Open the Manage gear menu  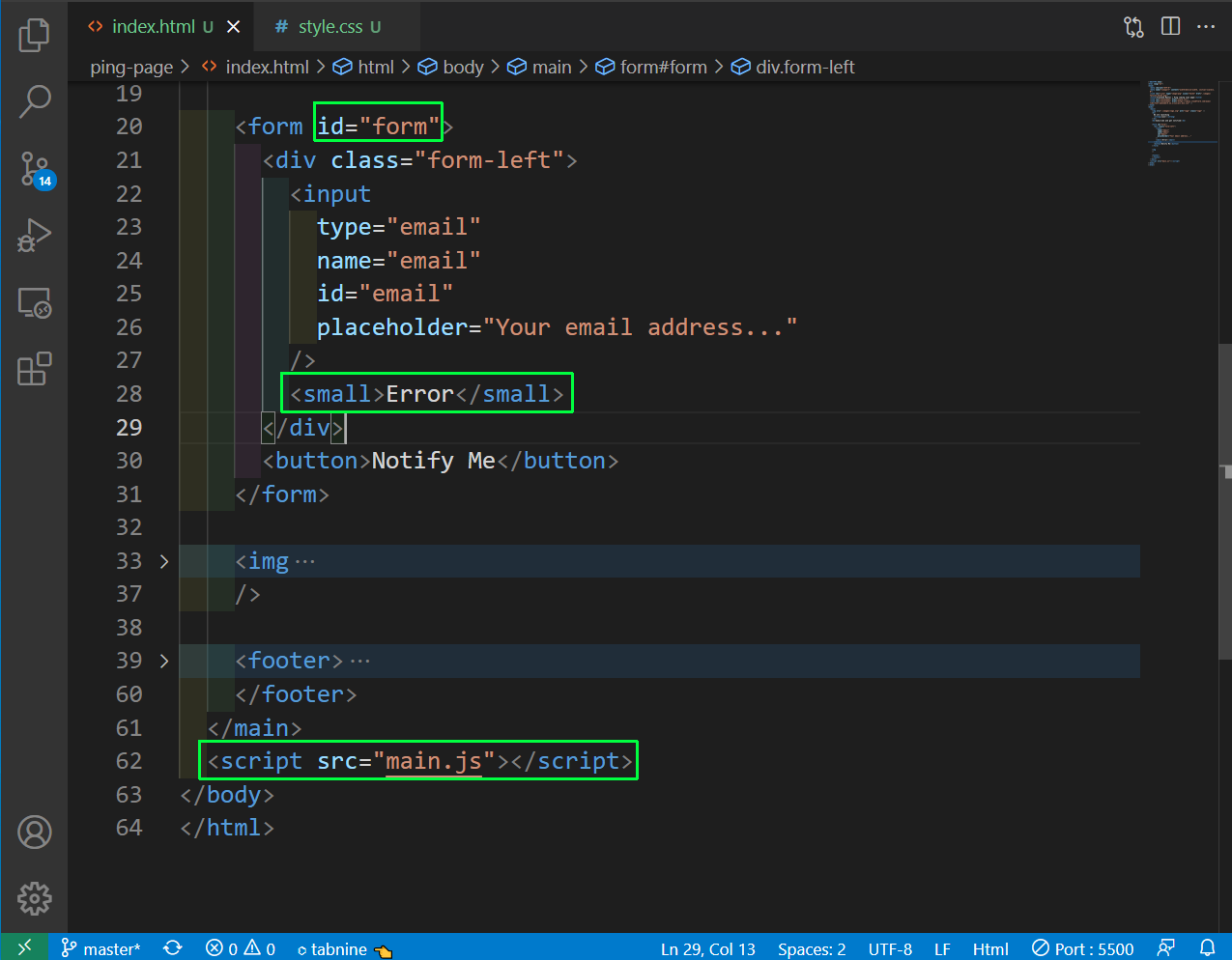point(34,898)
